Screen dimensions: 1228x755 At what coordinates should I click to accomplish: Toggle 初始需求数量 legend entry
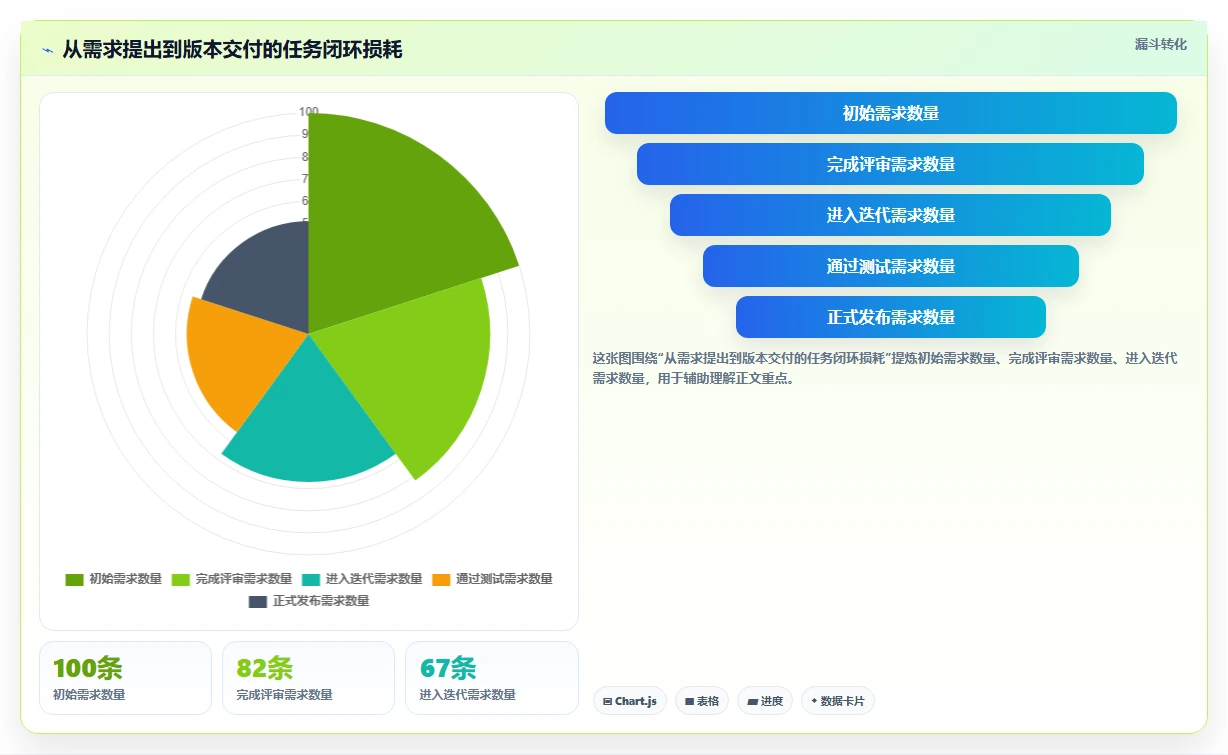(x=114, y=579)
